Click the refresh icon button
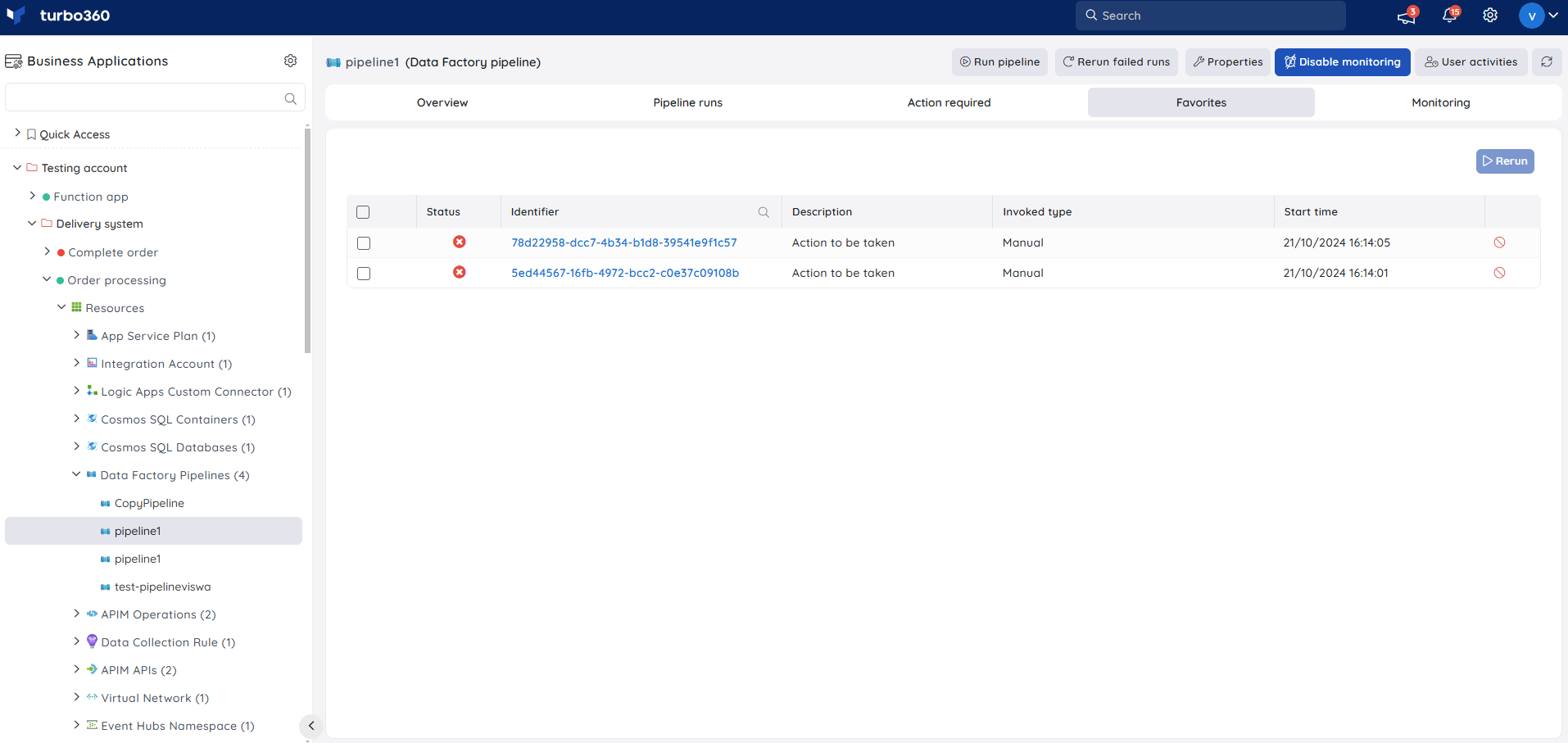 [x=1547, y=62]
